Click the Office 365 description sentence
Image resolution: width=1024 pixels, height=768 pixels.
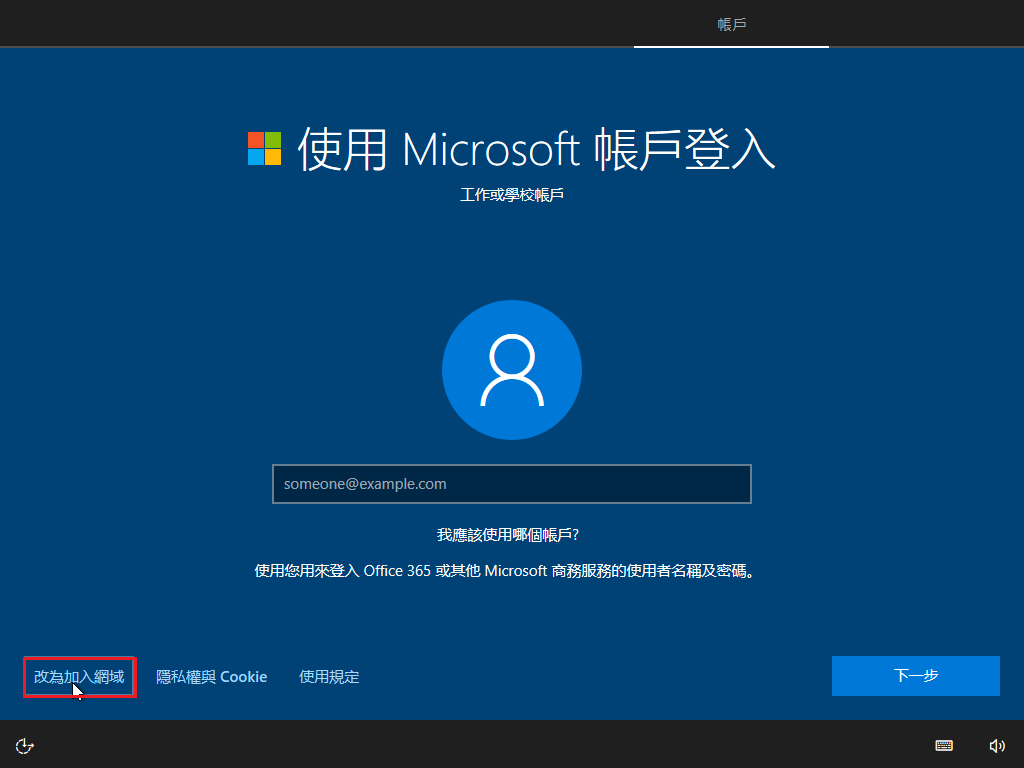click(505, 571)
